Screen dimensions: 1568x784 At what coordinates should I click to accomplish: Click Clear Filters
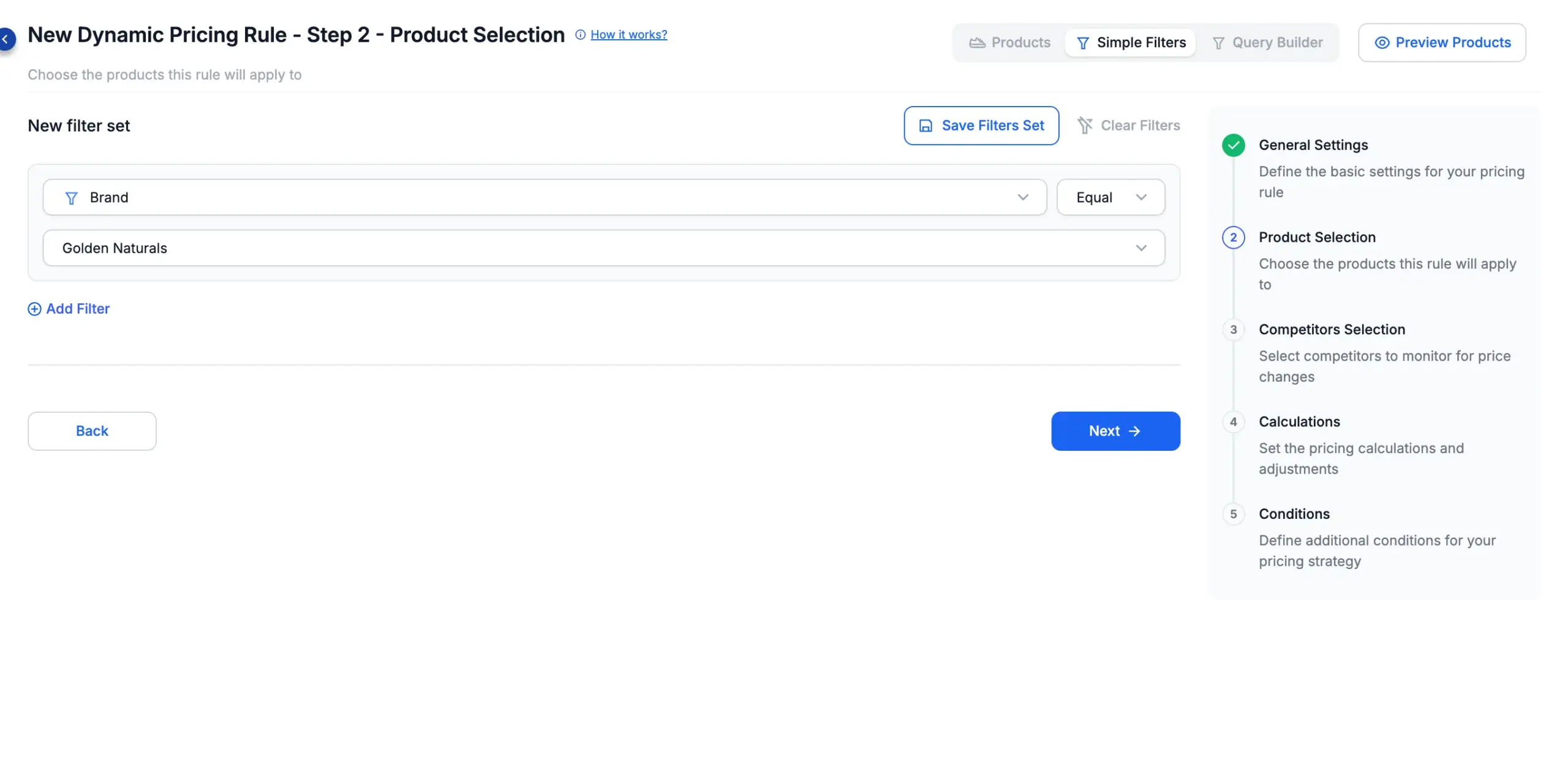(1128, 126)
